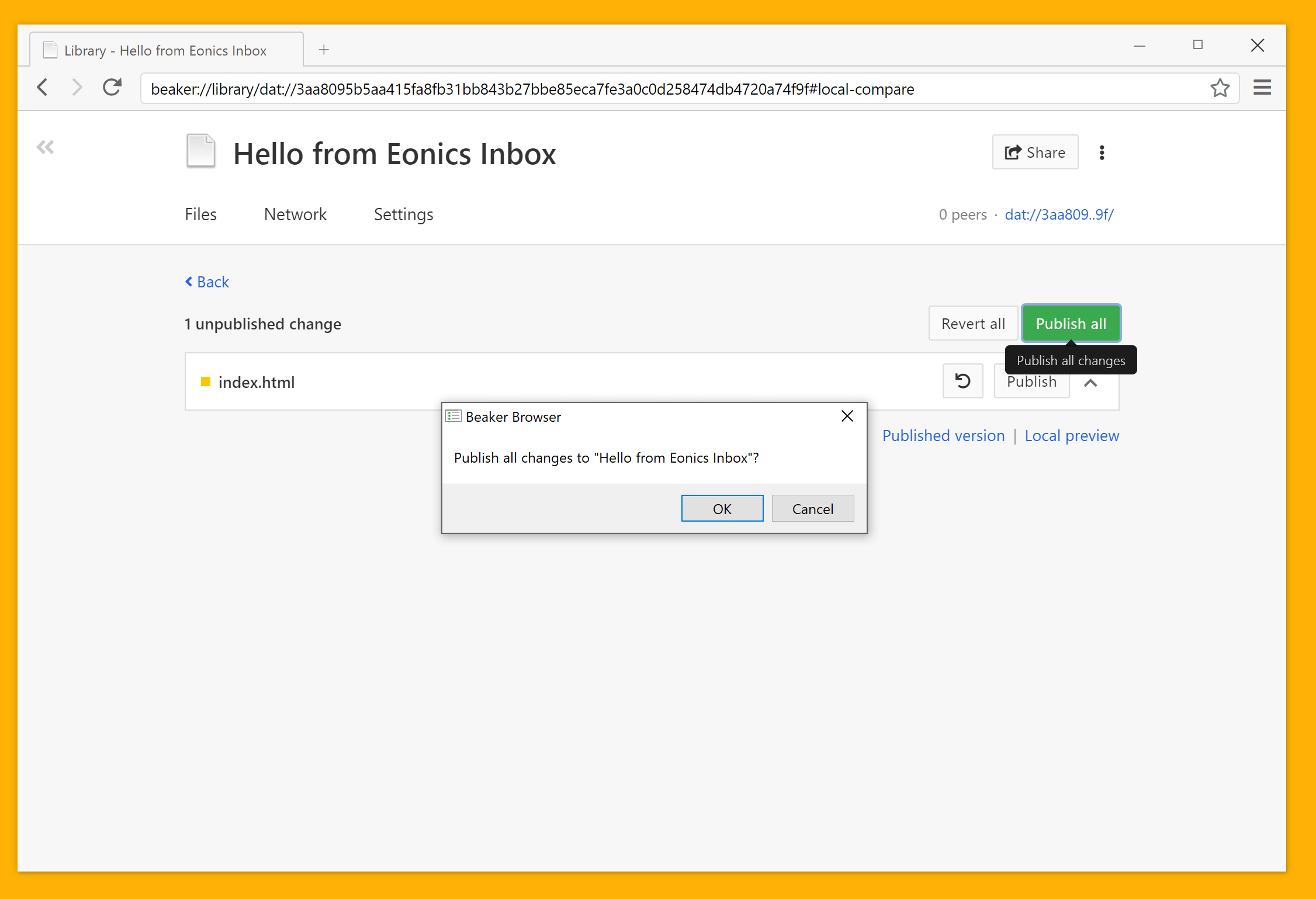This screenshot has height=899, width=1316.
Task: Collapse the index.html diff with chevron
Action: tap(1091, 383)
